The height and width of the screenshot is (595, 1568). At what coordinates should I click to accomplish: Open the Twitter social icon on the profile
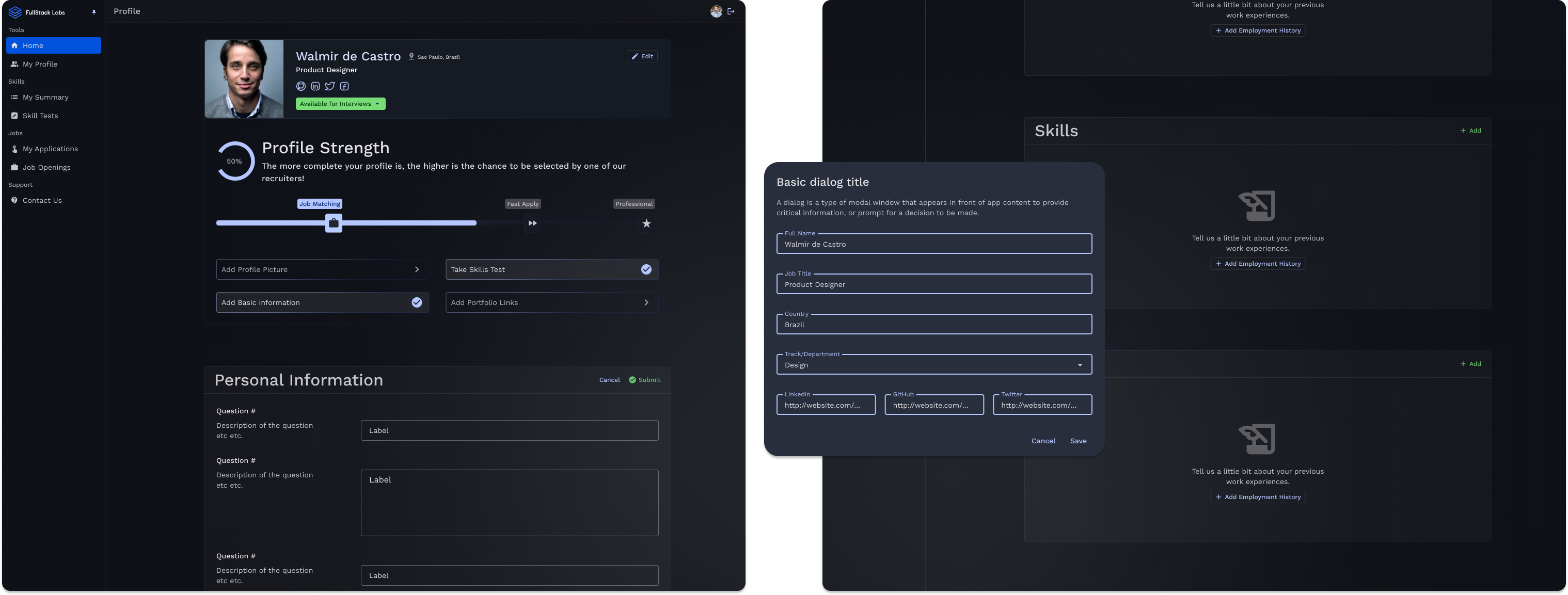330,86
